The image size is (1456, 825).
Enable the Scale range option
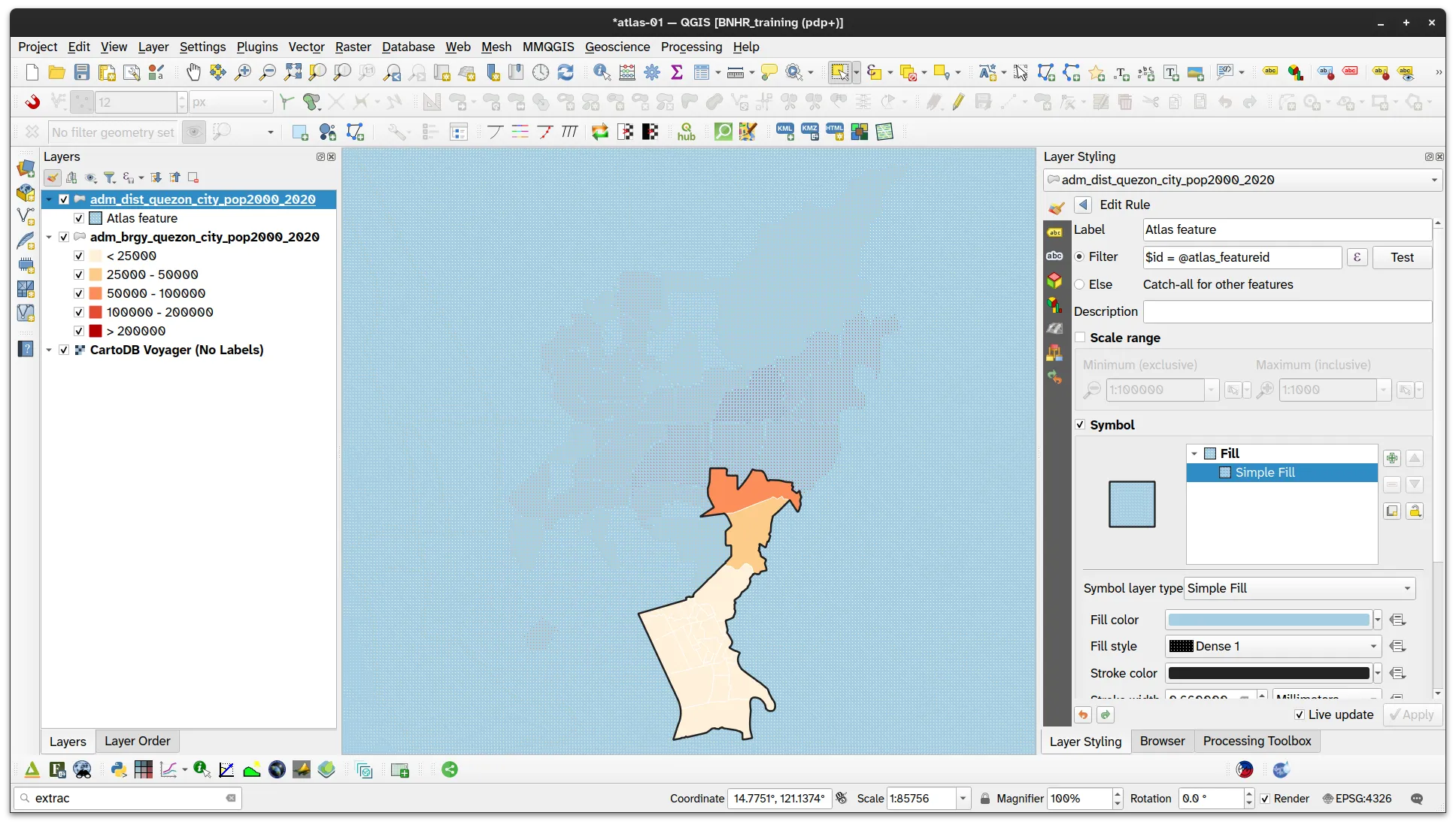coord(1080,338)
